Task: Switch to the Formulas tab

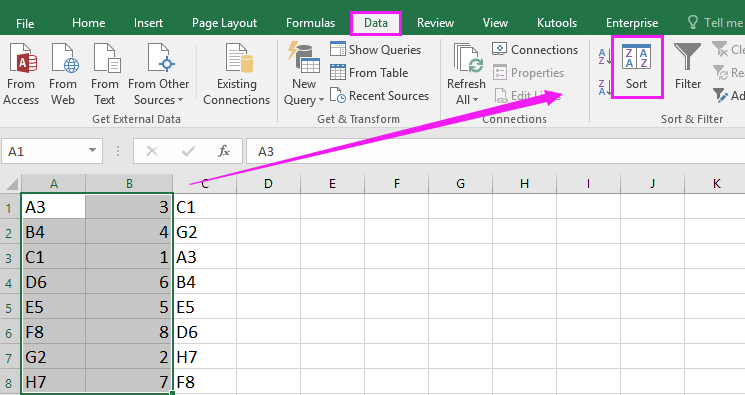Action: click(x=310, y=23)
